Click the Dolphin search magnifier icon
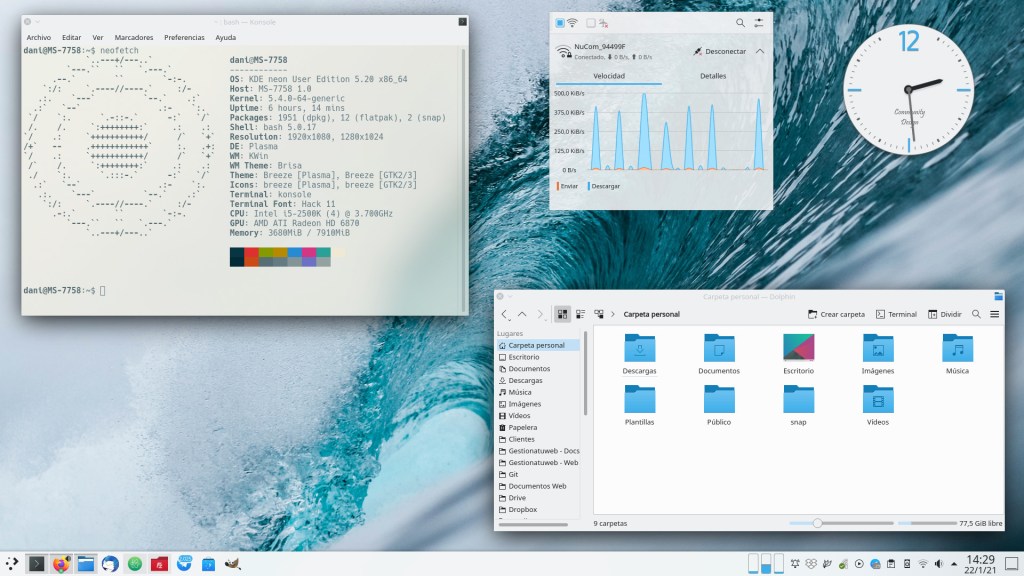 (x=975, y=314)
